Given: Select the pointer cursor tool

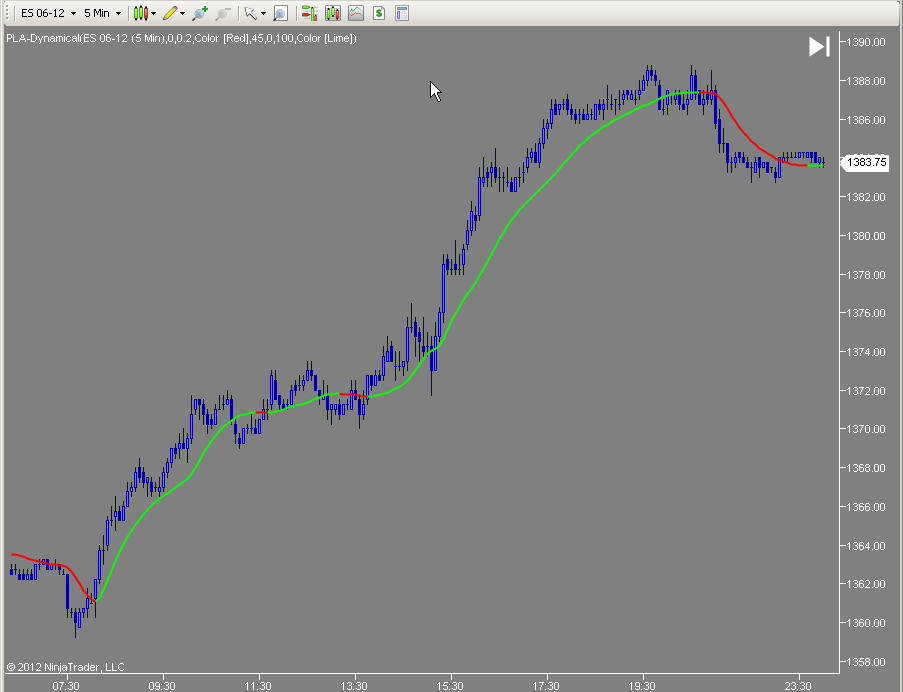Looking at the screenshot, I should pyautogui.click(x=249, y=13).
